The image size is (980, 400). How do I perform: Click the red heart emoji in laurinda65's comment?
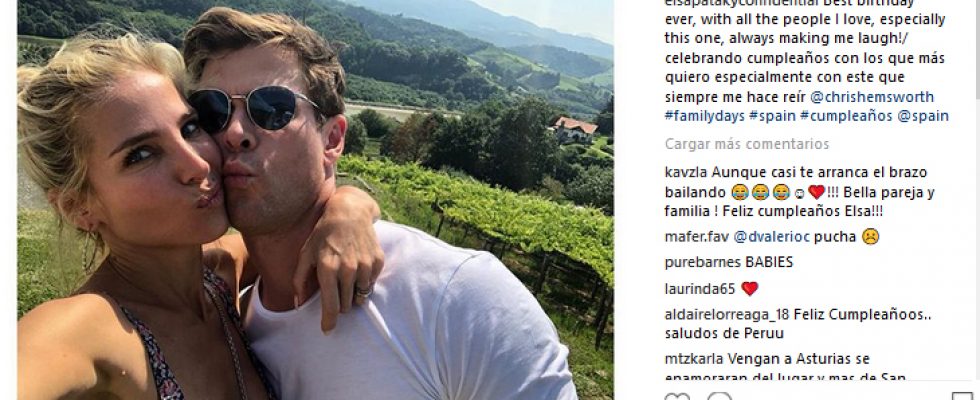click(x=749, y=289)
